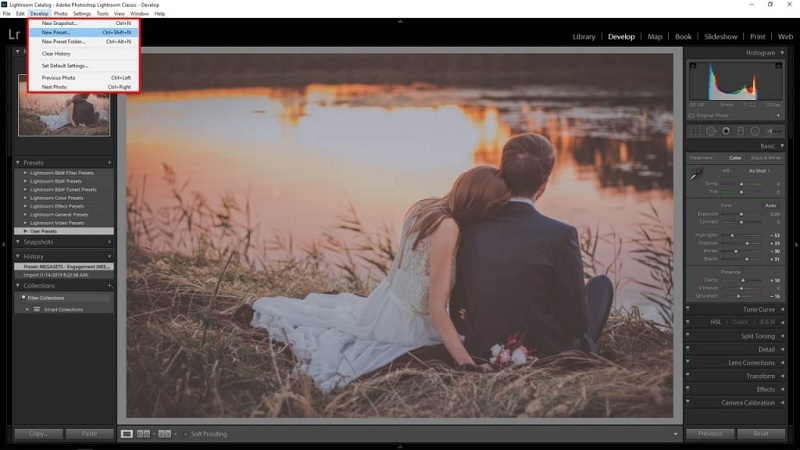Click the Filter Collections search icon
This screenshot has width=800, height=450.
tap(23, 297)
